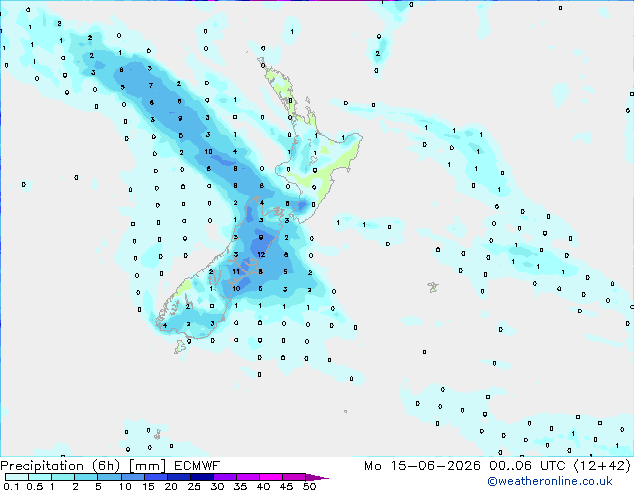Click the 1–2 mm legend color swatch
The width and height of the screenshot is (634, 490).
click(63, 477)
